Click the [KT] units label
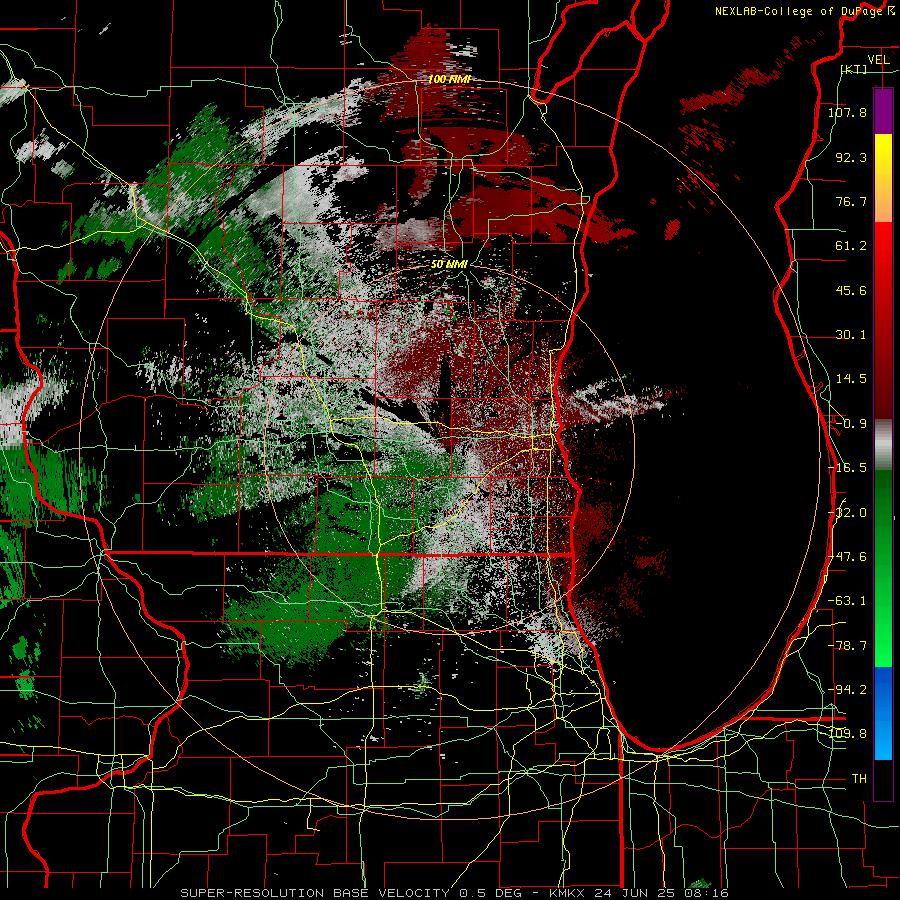The image size is (900, 900). tap(854, 69)
